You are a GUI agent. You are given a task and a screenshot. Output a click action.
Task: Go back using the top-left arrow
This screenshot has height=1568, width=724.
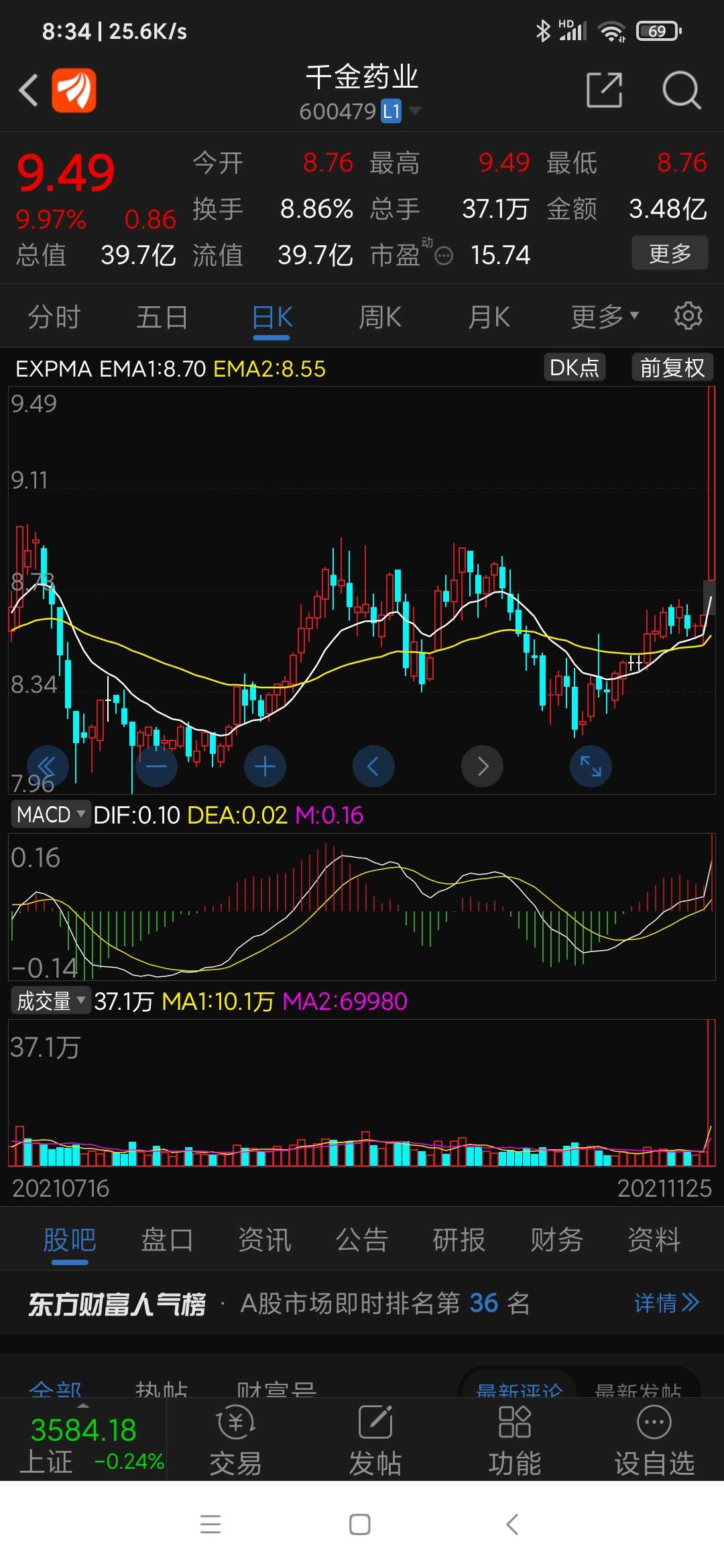click(x=29, y=90)
